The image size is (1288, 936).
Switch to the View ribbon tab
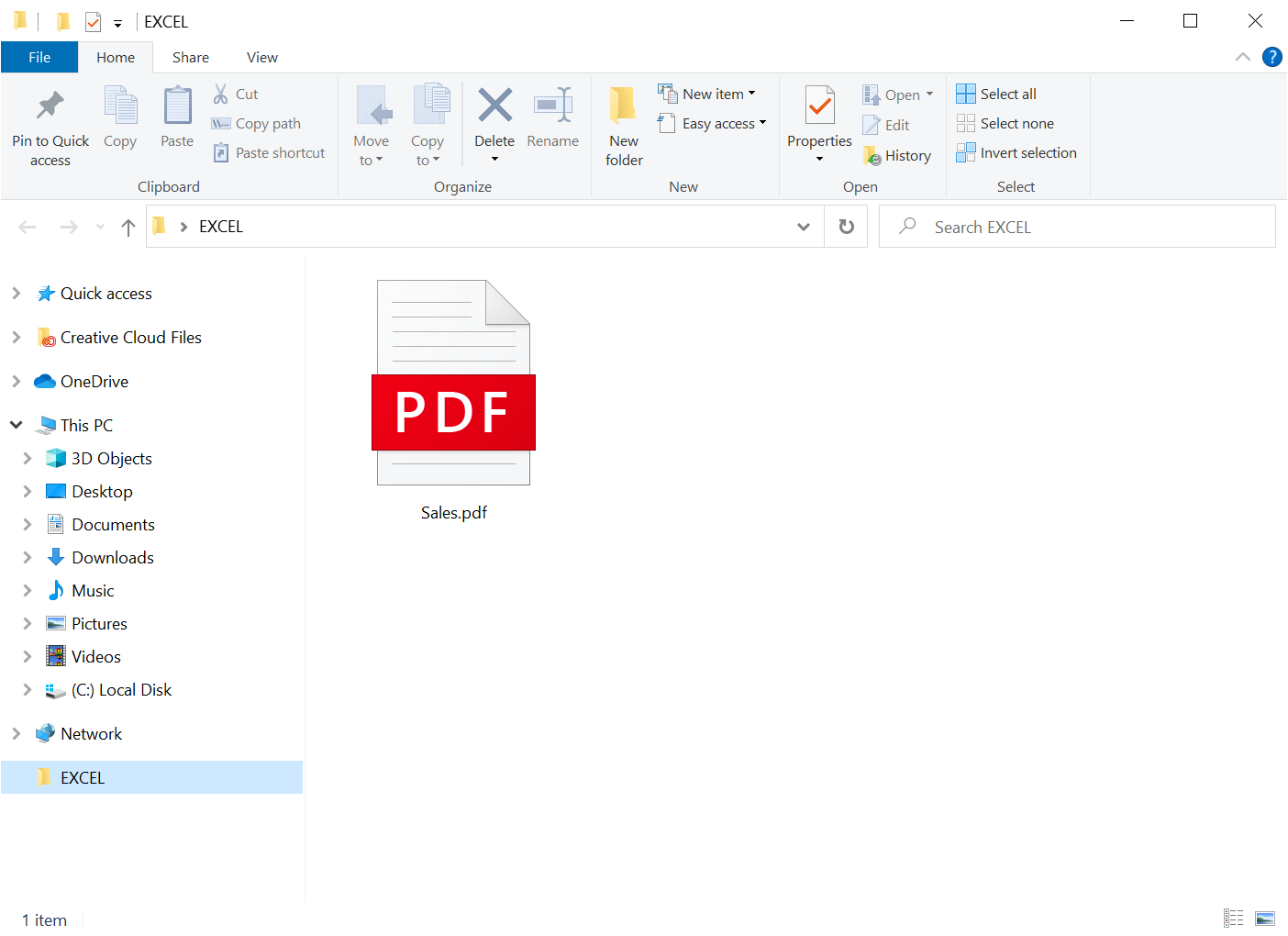point(261,56)
